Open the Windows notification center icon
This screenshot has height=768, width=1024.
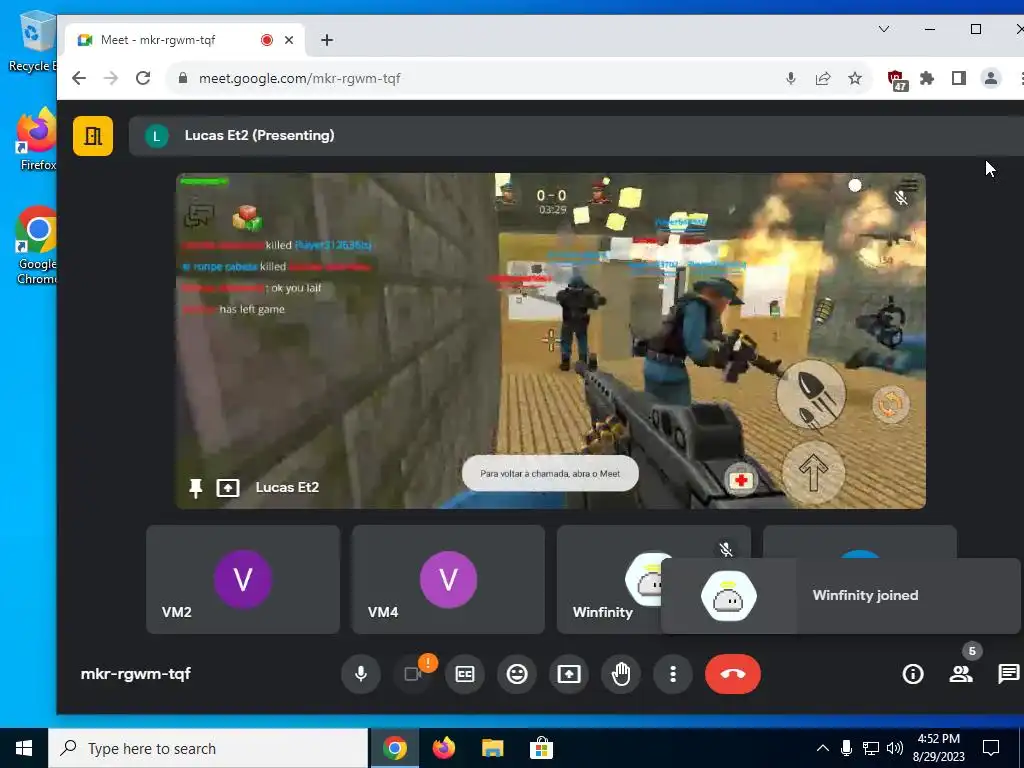(991, 748)
